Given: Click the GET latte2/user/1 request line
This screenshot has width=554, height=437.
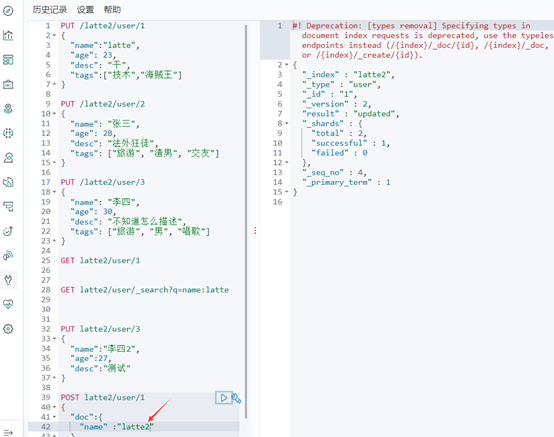Looking at the screenshot, I should [100, 261].
